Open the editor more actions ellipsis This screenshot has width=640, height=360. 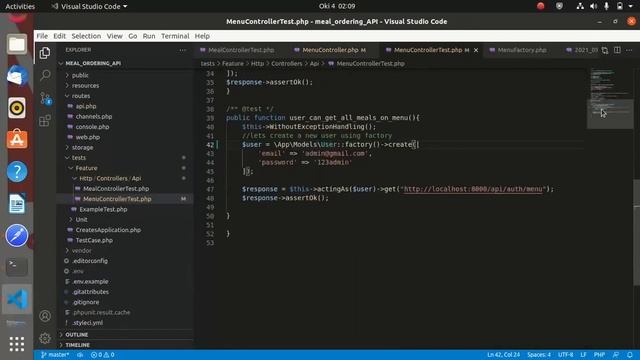[x=629, y=50]
